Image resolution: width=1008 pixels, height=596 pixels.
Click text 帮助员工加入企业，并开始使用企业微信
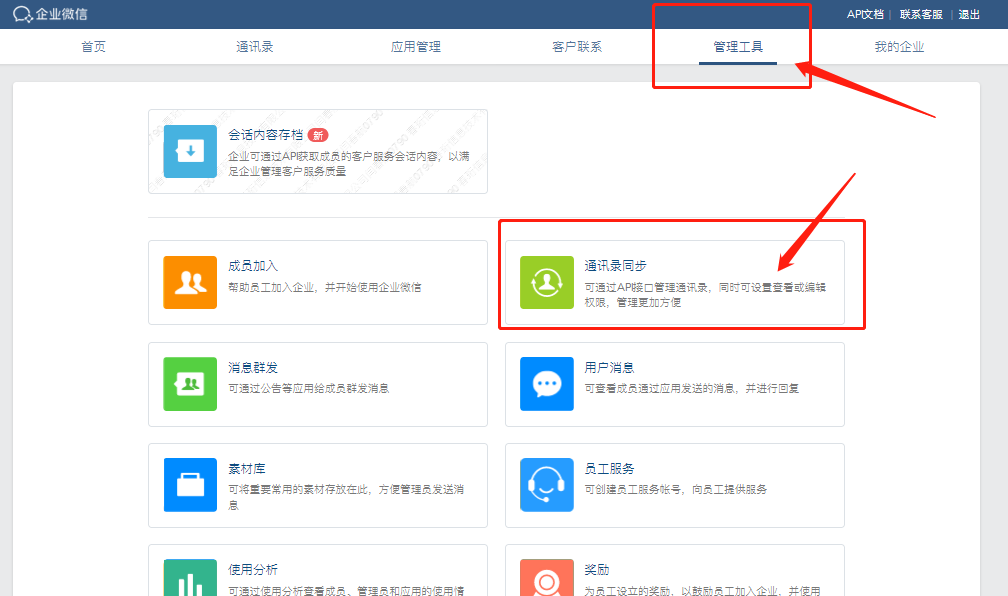point(325,287)
